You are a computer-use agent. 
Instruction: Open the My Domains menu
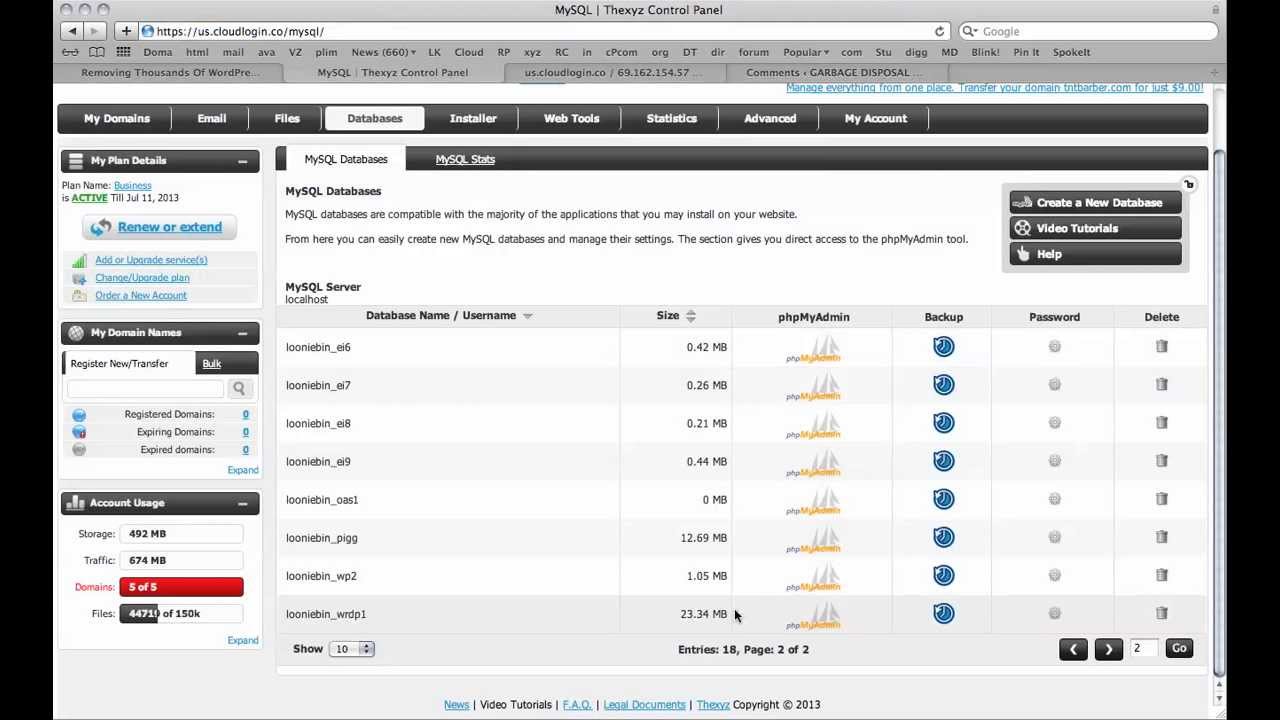(x=117, y=118)
